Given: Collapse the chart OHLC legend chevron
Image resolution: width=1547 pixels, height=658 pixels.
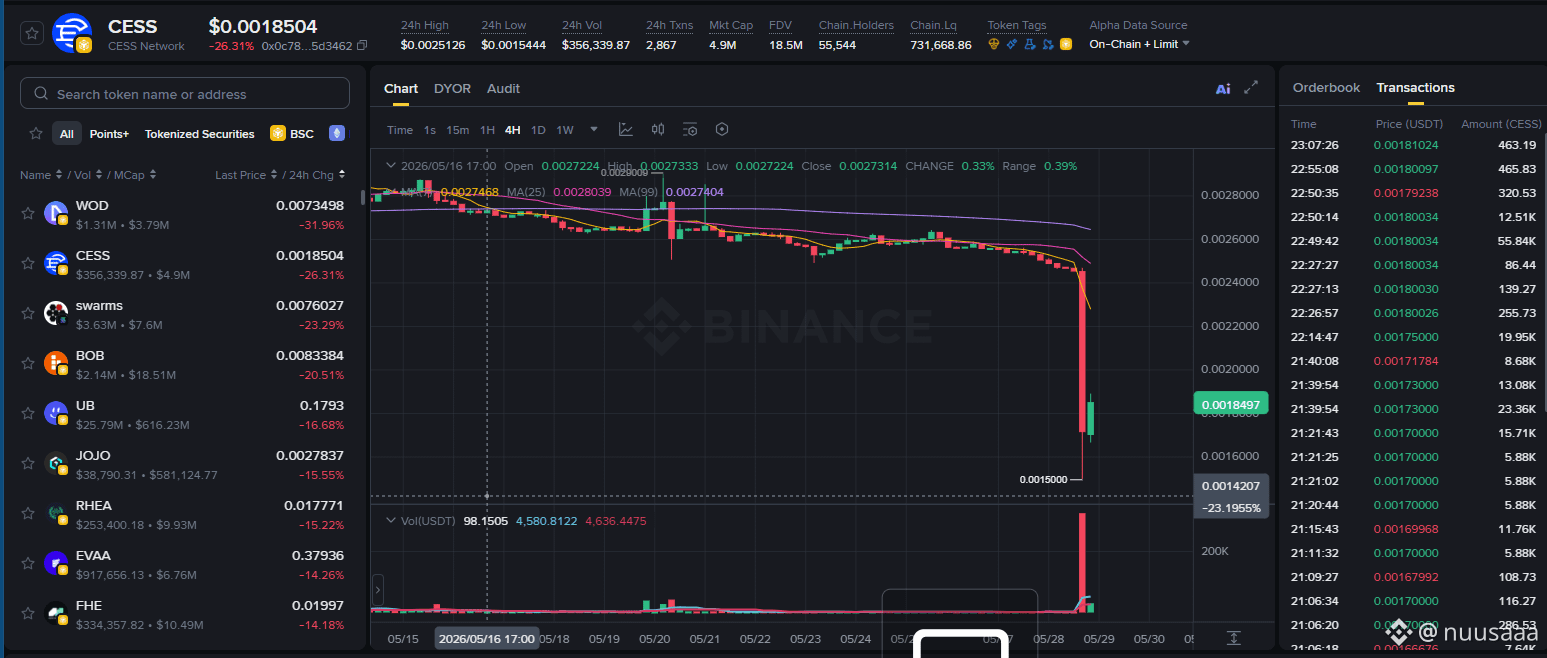Looking at the screenshot, I should click(390, 166).
